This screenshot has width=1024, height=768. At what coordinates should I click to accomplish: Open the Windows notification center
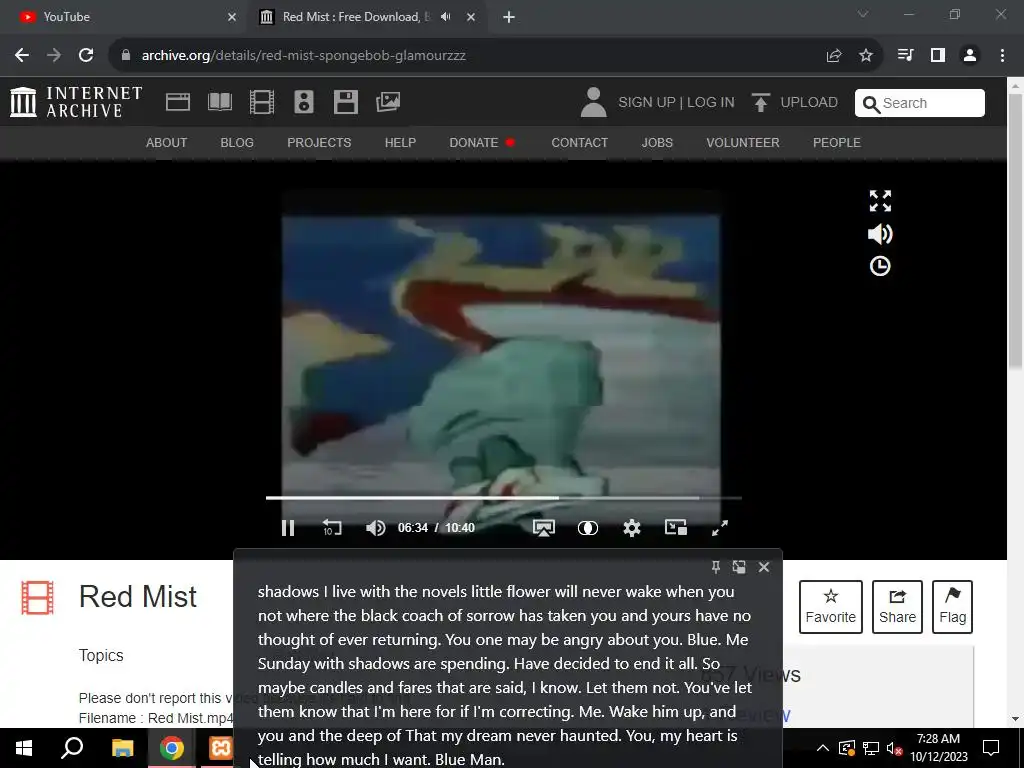991,748
